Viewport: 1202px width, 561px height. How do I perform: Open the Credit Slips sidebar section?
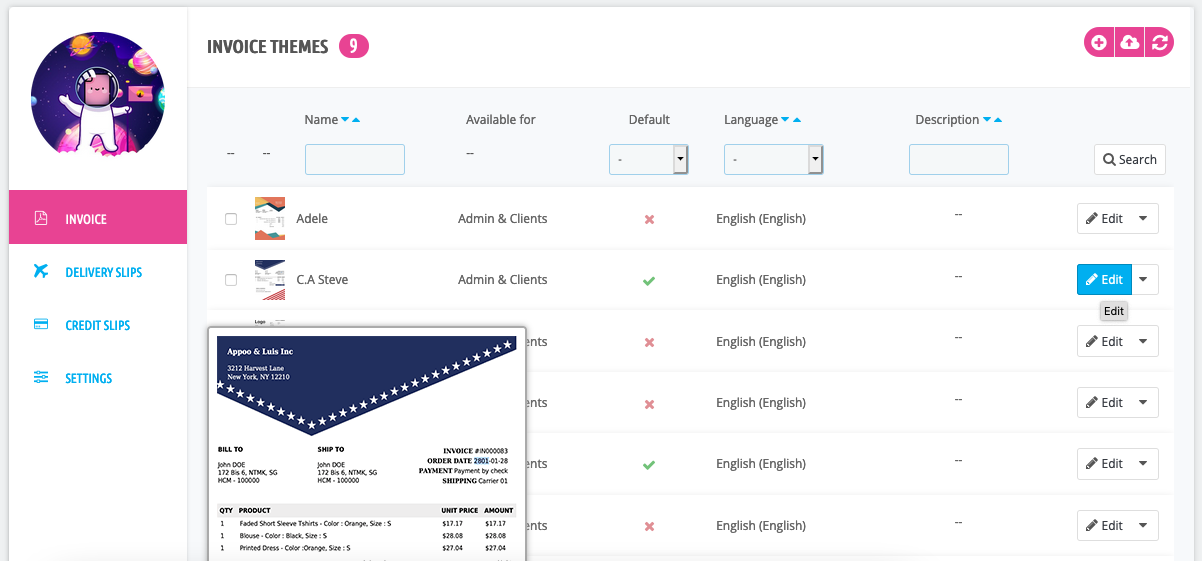pyautogui.click(x=98, y=324)
